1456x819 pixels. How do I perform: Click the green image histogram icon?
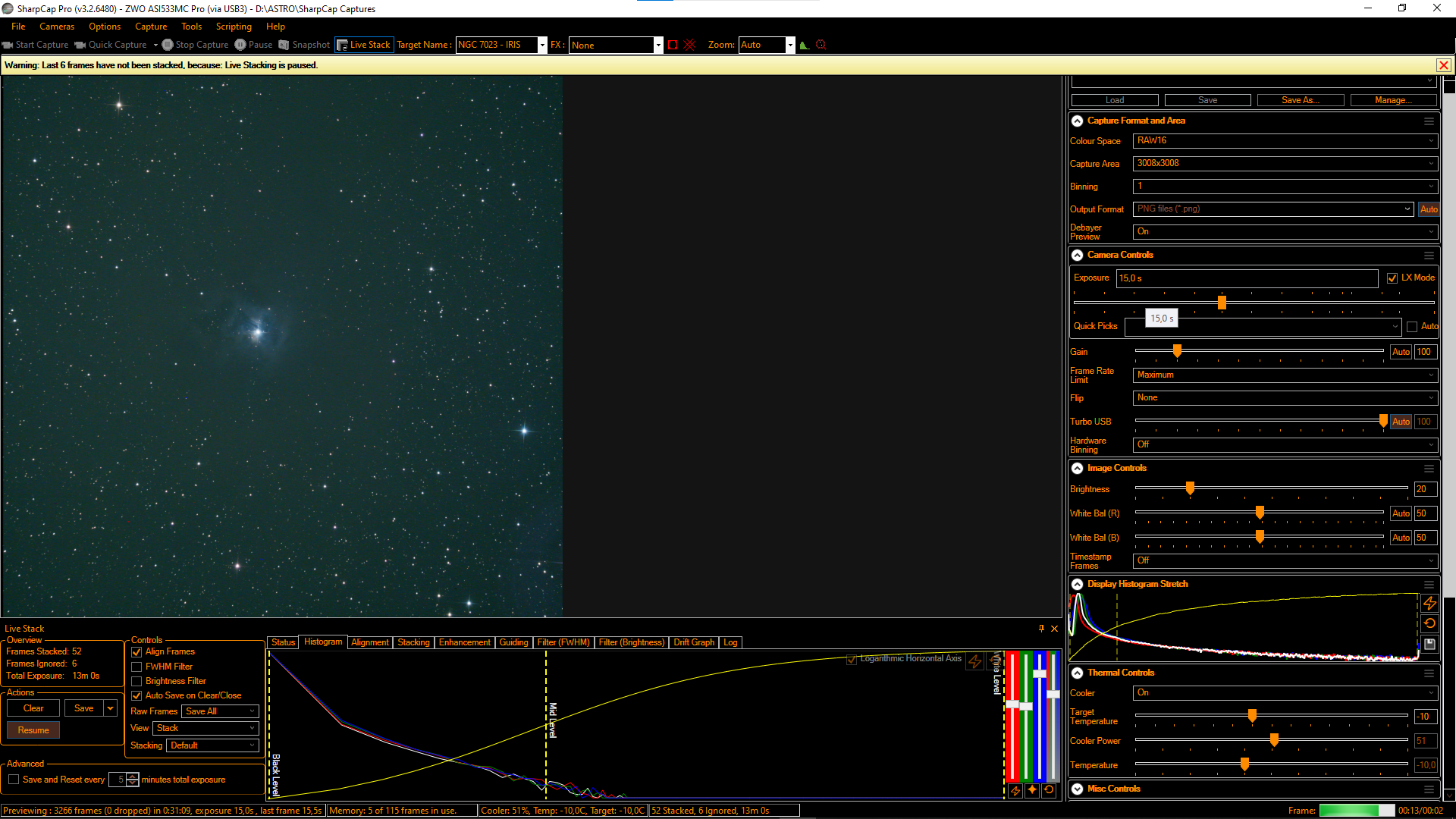805,45
